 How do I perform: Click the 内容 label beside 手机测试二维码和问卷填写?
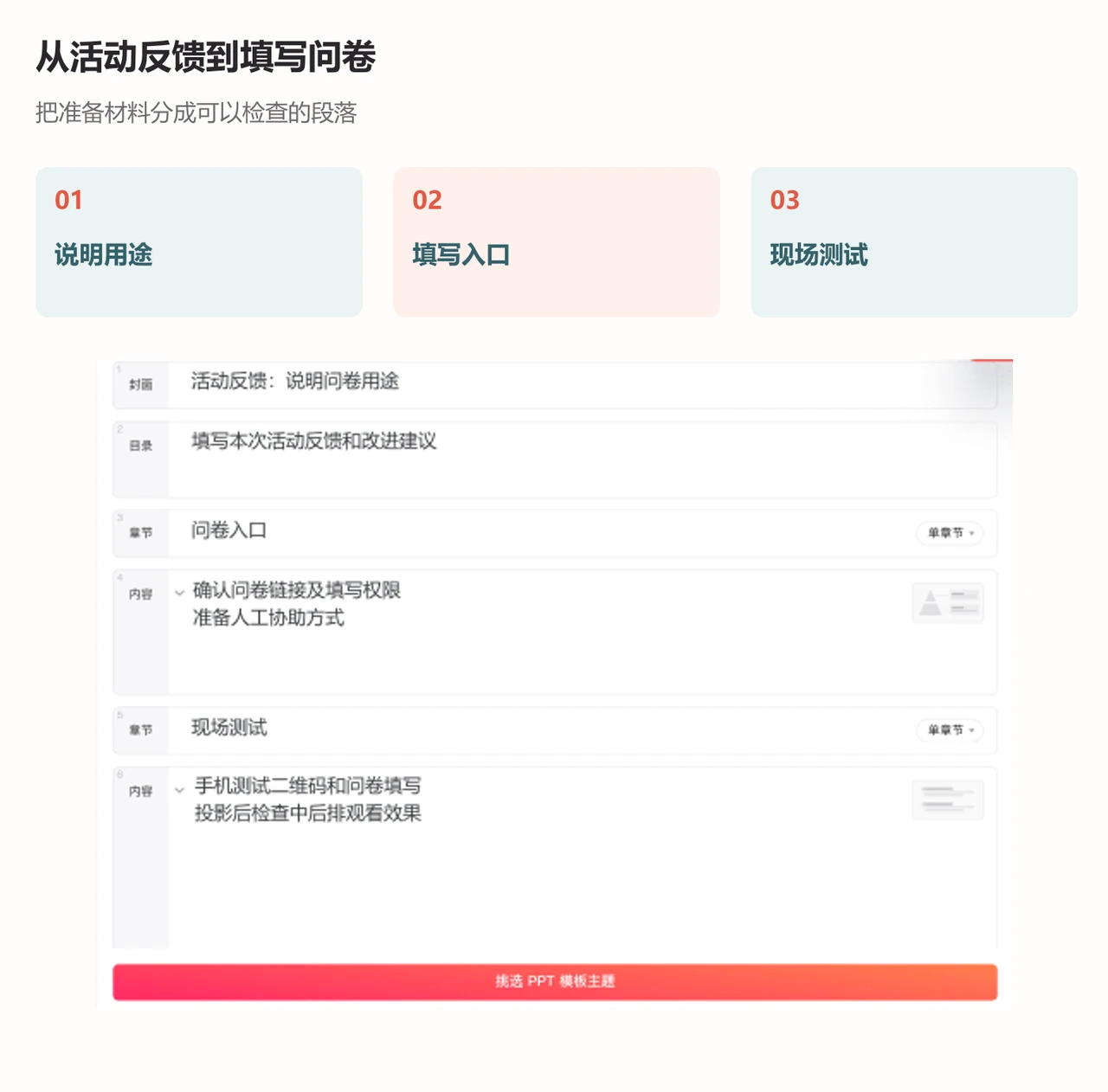point(141,792)
